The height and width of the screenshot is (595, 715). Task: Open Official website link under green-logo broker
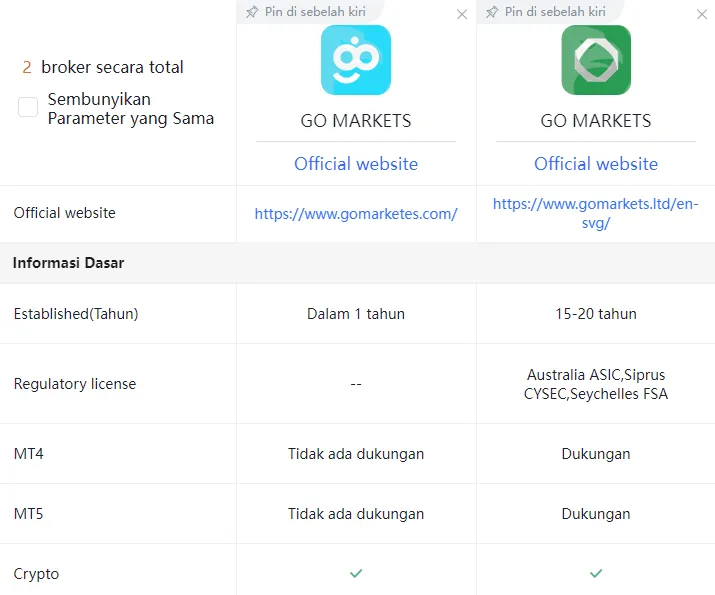tap(596, 164)
